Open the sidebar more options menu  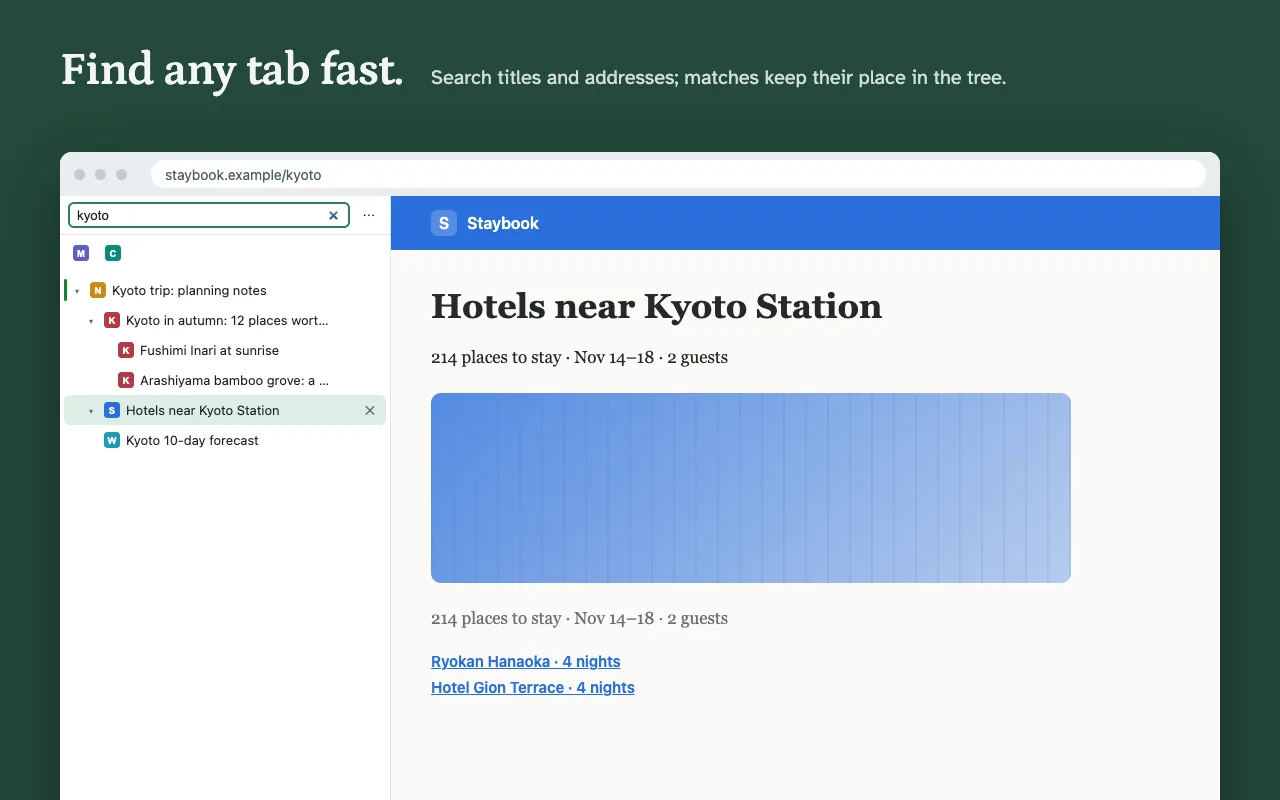click(x=369, y=215)
